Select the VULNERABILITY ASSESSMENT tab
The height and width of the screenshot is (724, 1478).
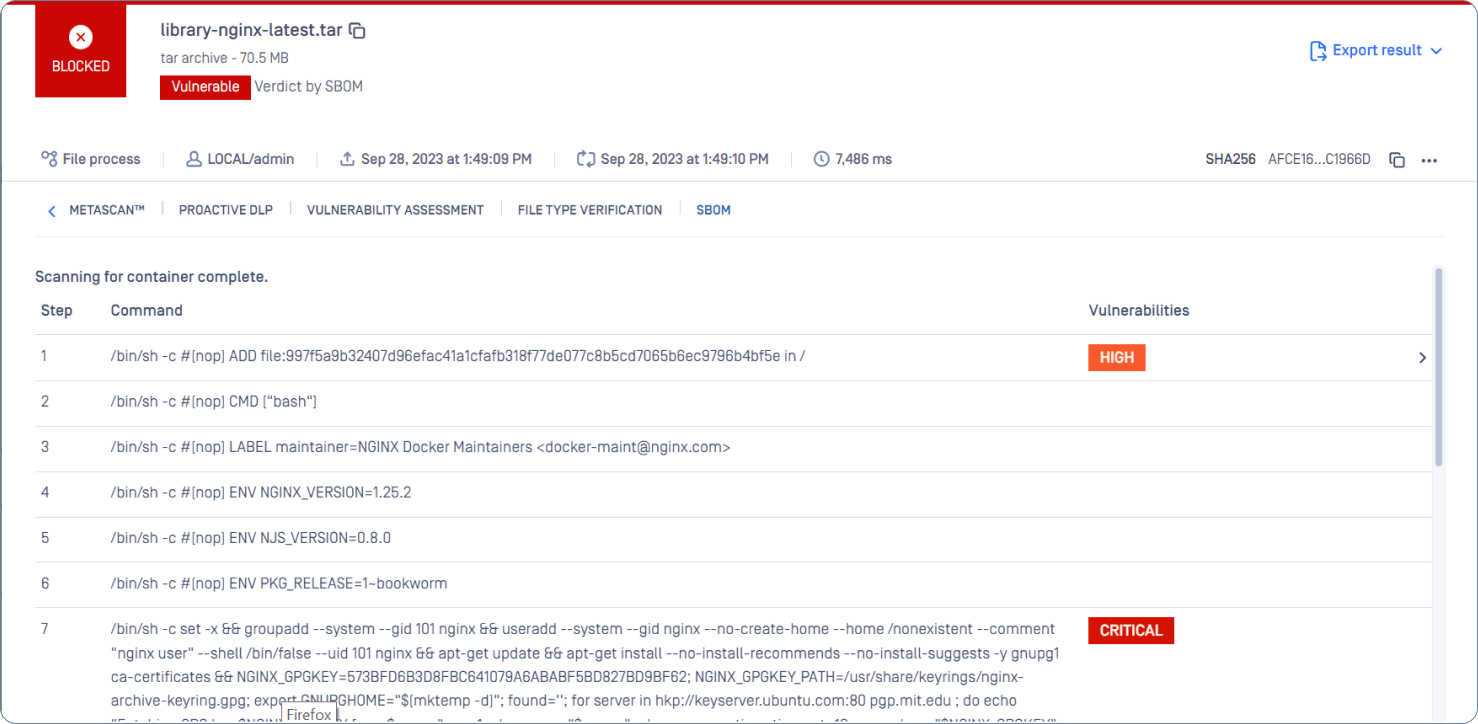(x=395, y=210)
